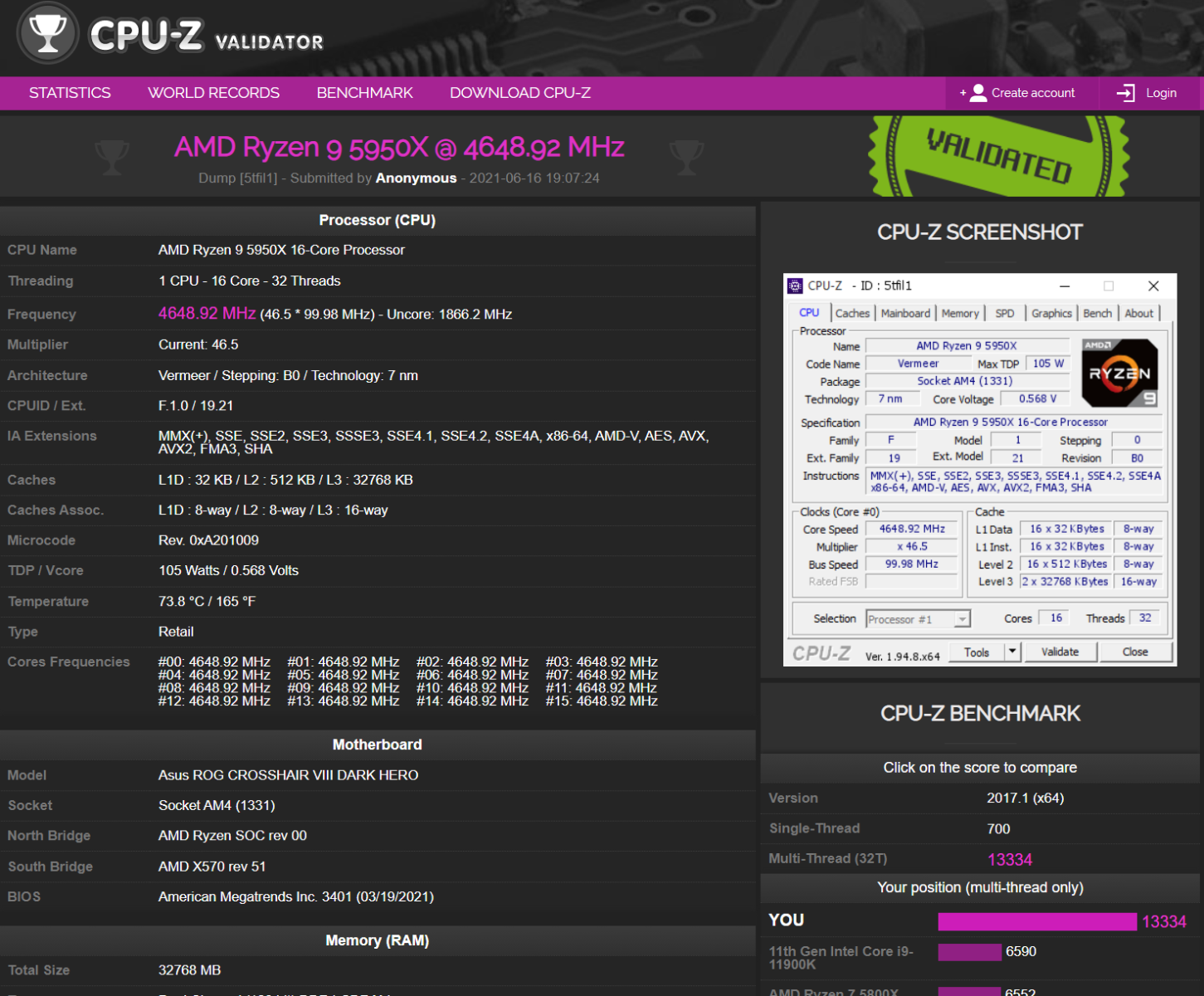Click the YOU magenta score bar

[1037, 921]
